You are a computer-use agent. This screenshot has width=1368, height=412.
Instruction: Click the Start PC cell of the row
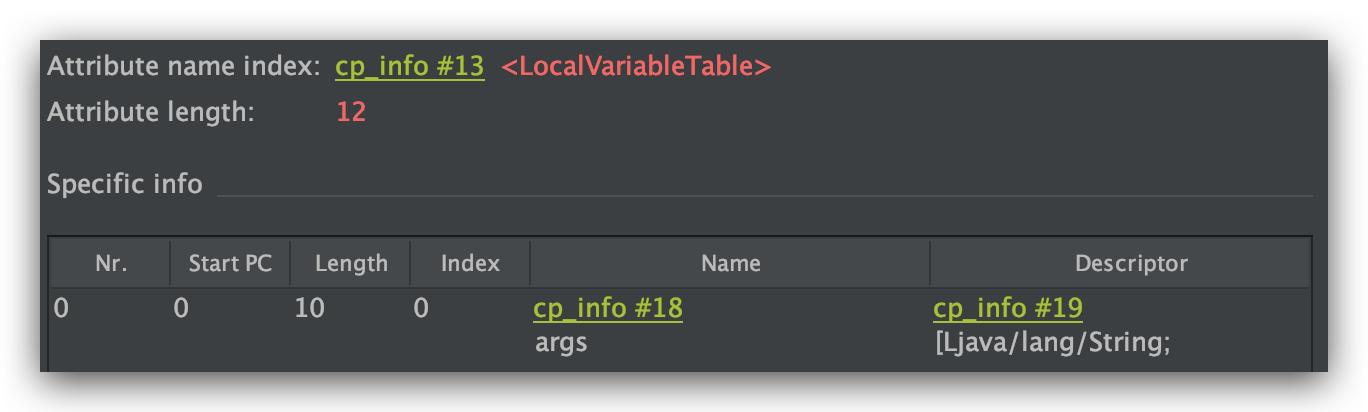[181, 309]
